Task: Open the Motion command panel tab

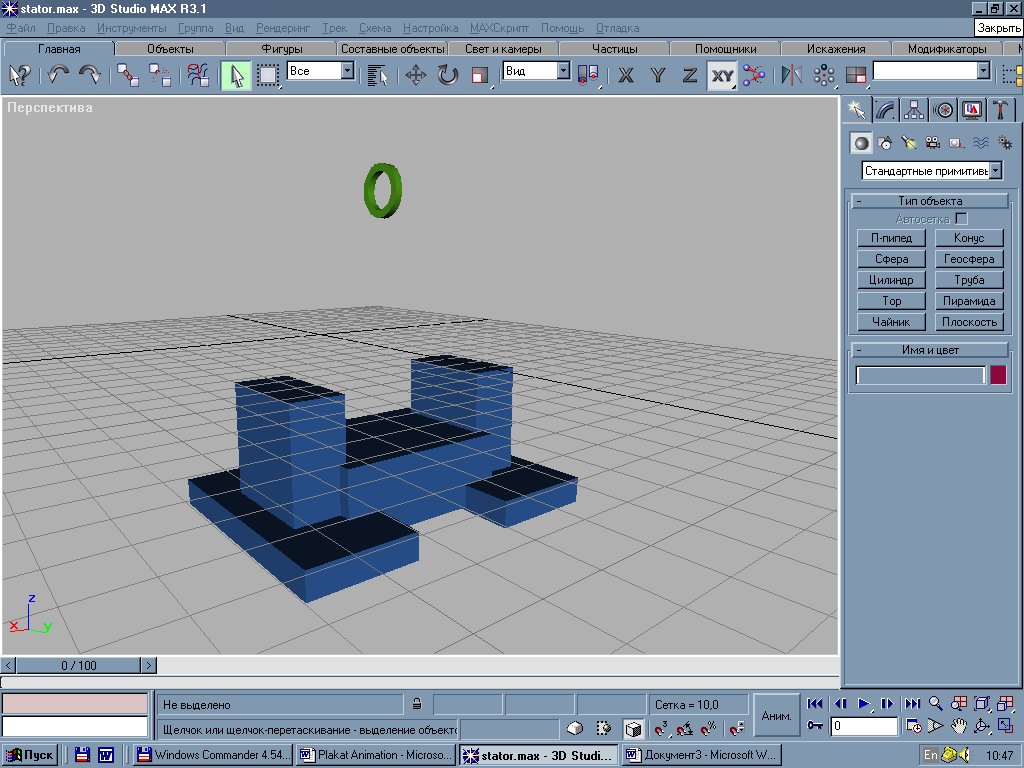Action: [x=943, y=110]
